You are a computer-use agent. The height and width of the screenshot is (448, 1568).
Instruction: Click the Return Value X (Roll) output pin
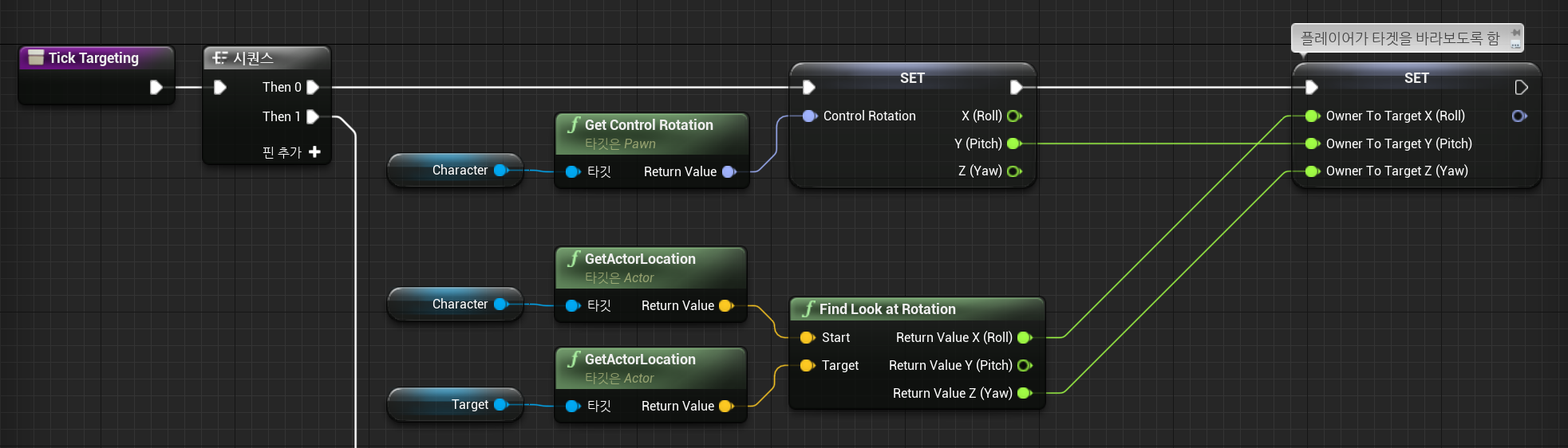tap(1025, 337)
